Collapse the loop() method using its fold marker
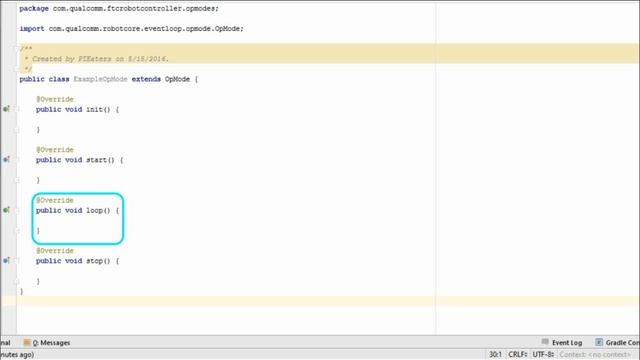This screenshot has width=640, height=360. click(x=17, y=210)
